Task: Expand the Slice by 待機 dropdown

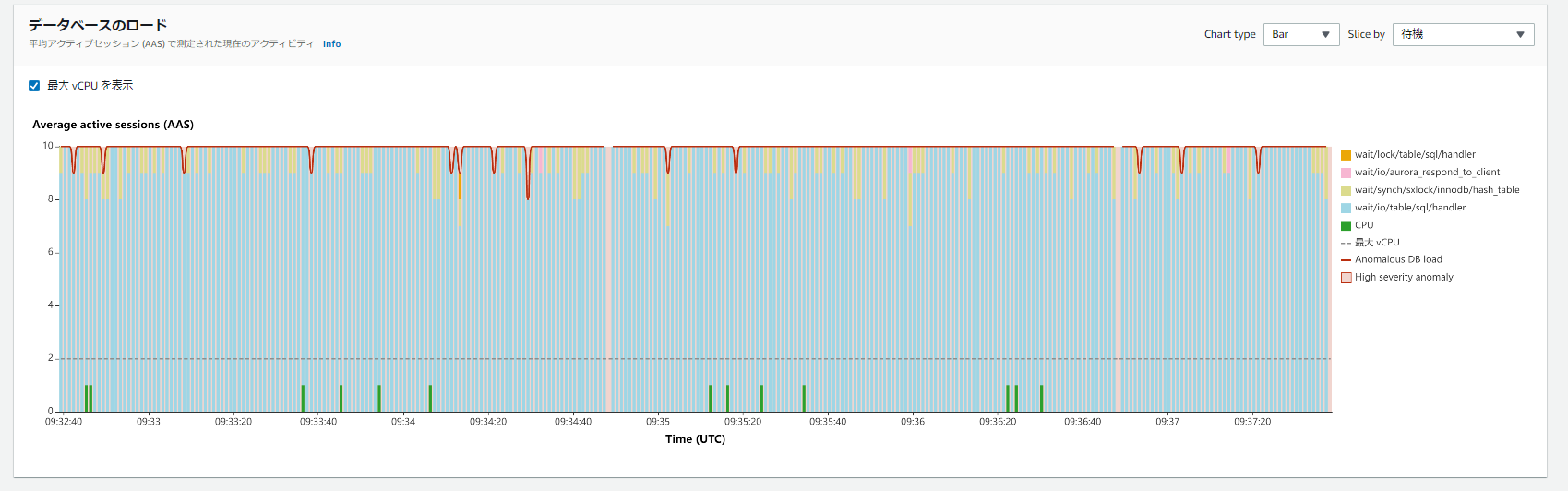Action: [1462, 34]
